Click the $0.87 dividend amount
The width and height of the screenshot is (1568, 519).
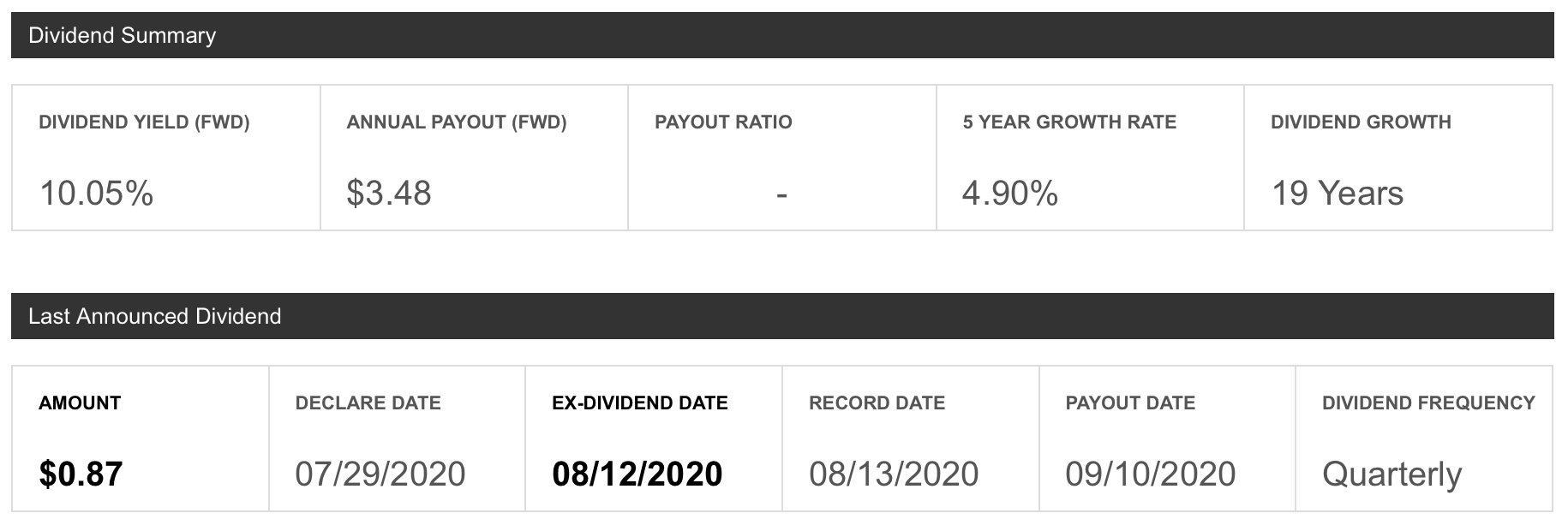click(81, 474)
